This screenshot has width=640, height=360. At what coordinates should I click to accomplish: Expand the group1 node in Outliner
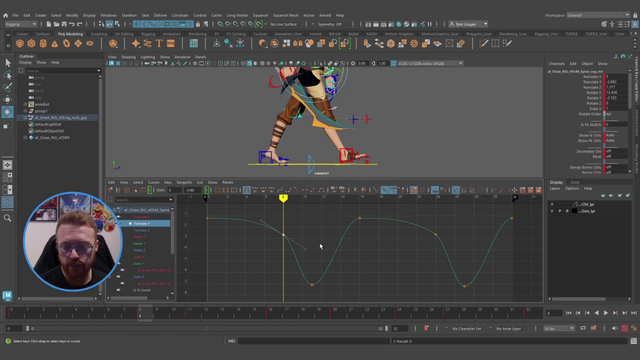coord(25,111)
